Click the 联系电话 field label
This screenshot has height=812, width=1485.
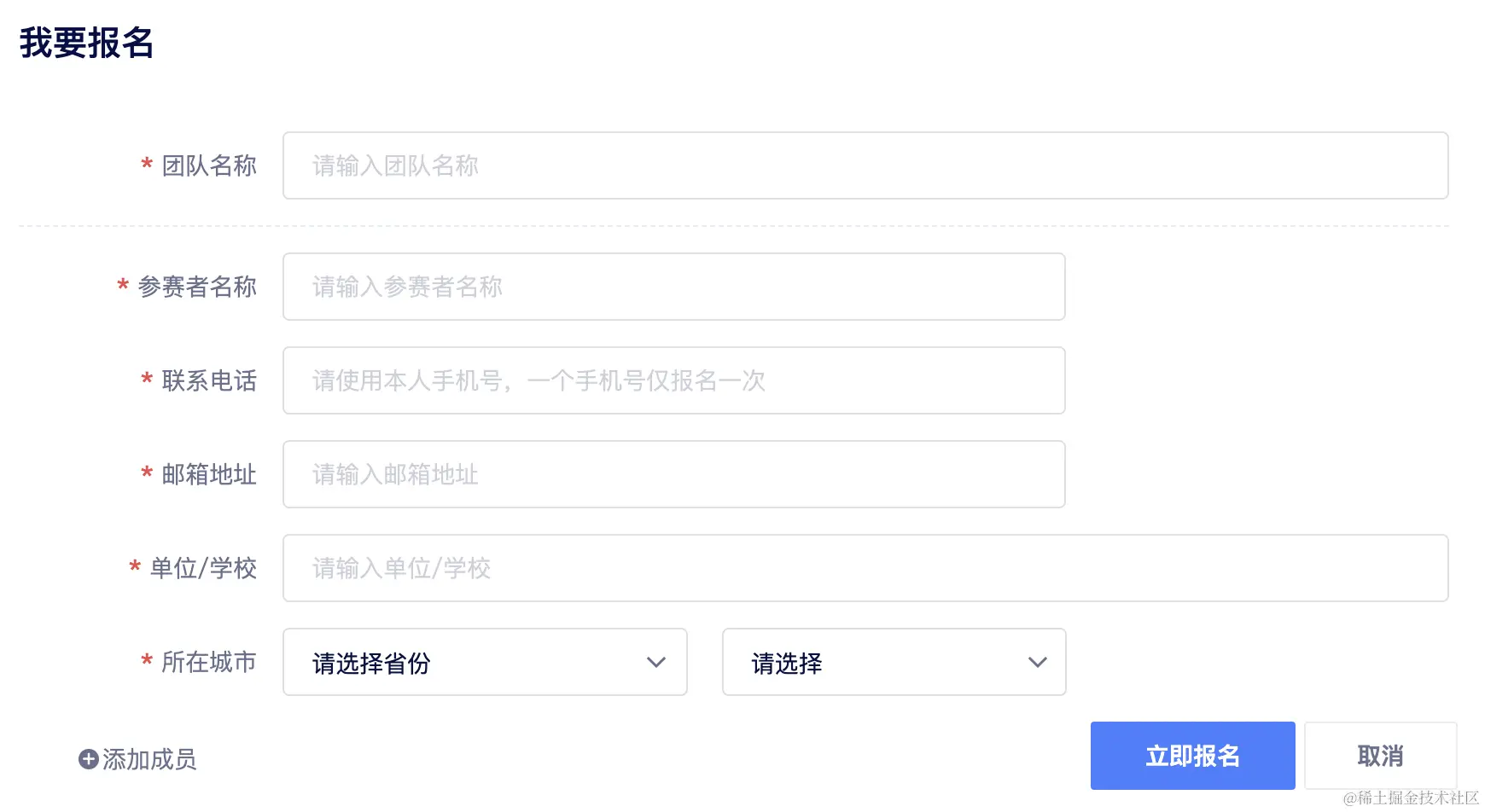click(x=209, y=380)
